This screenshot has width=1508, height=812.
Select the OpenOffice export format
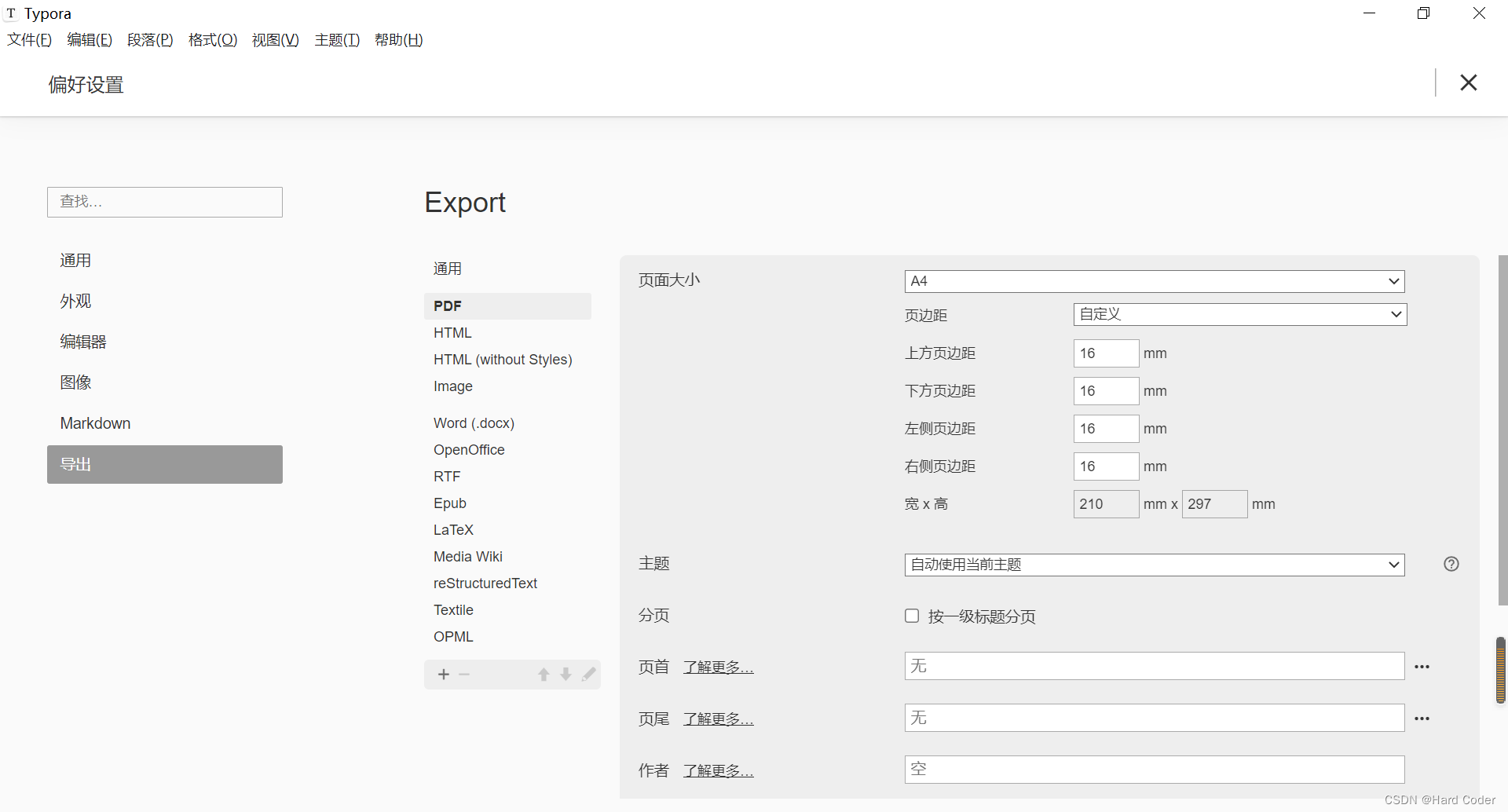click(x=507, y=450)
